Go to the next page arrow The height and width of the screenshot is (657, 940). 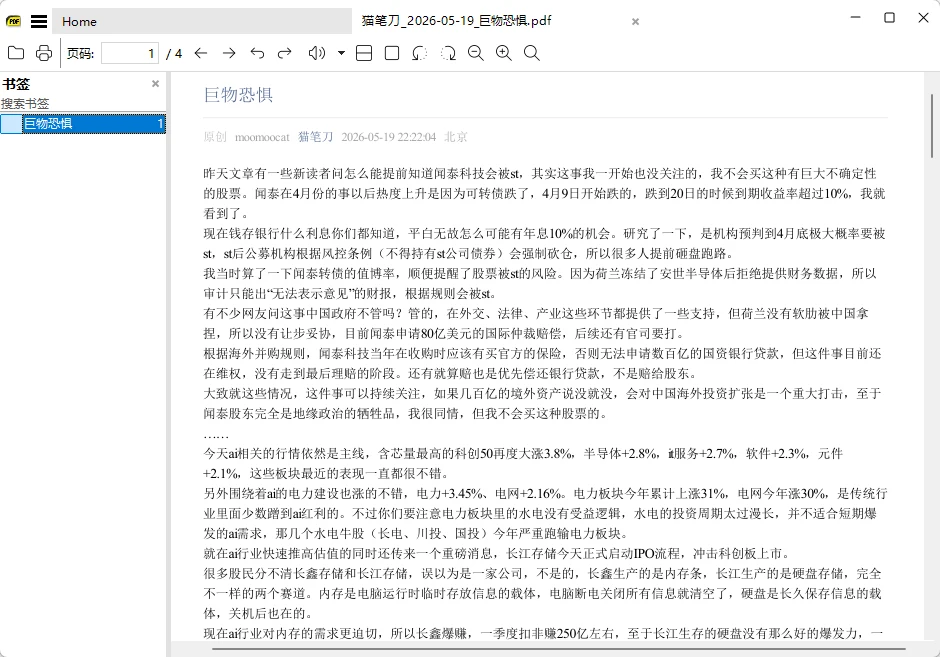pyautogui.click(x=229, y=53)
